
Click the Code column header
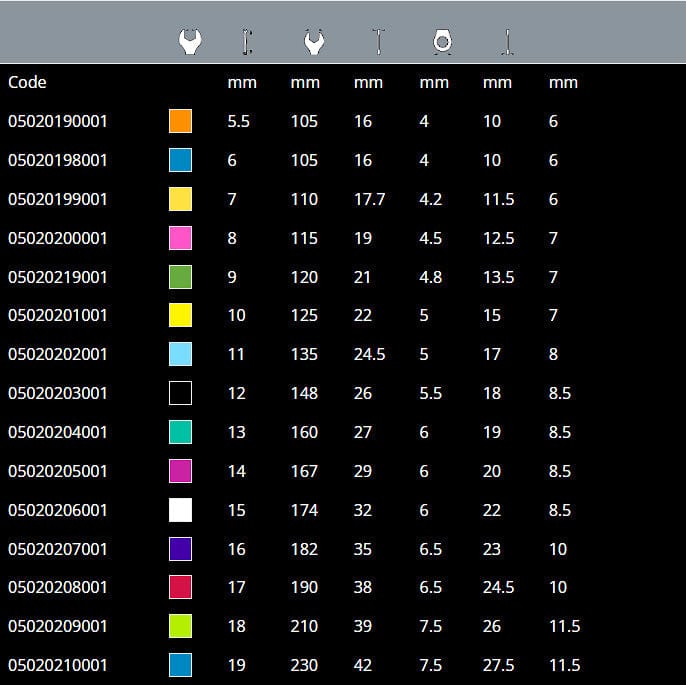tap(27, 82)
